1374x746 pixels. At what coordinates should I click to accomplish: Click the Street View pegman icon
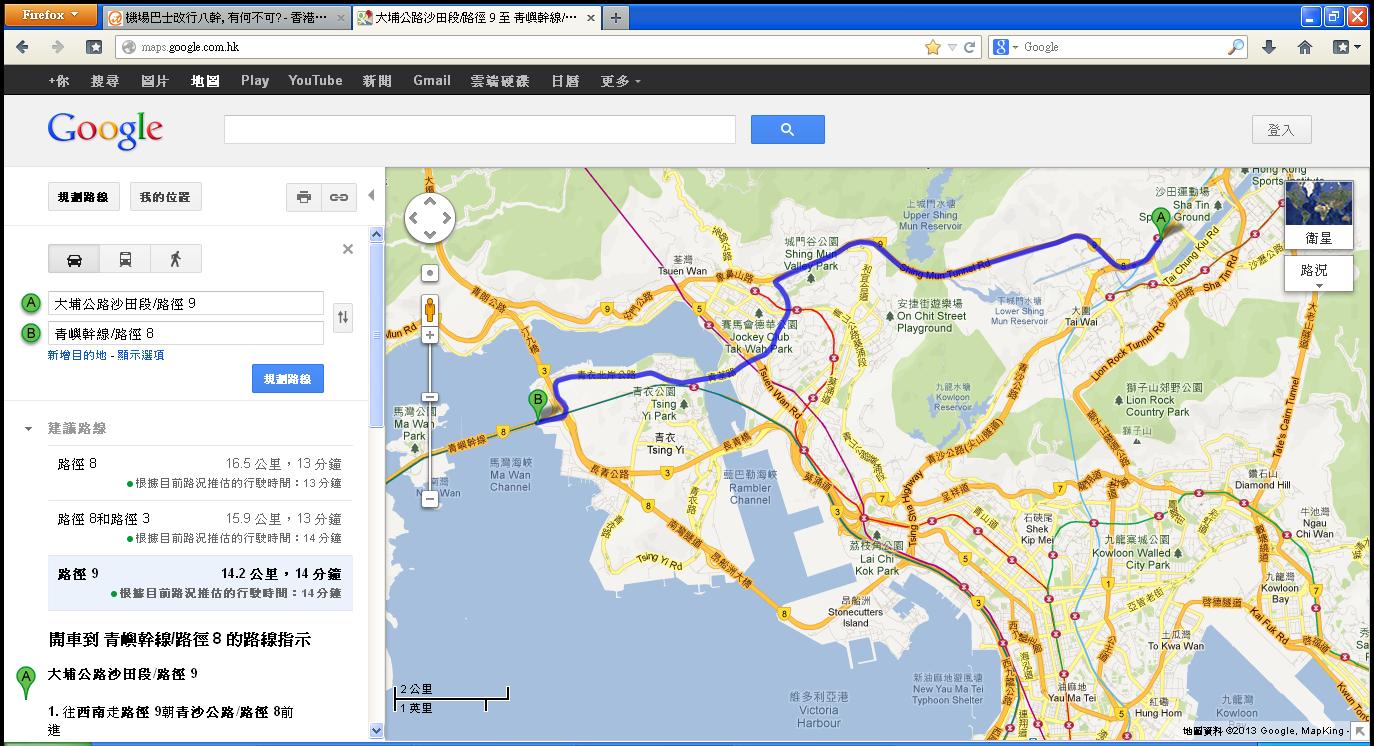(x=430, y=309)
